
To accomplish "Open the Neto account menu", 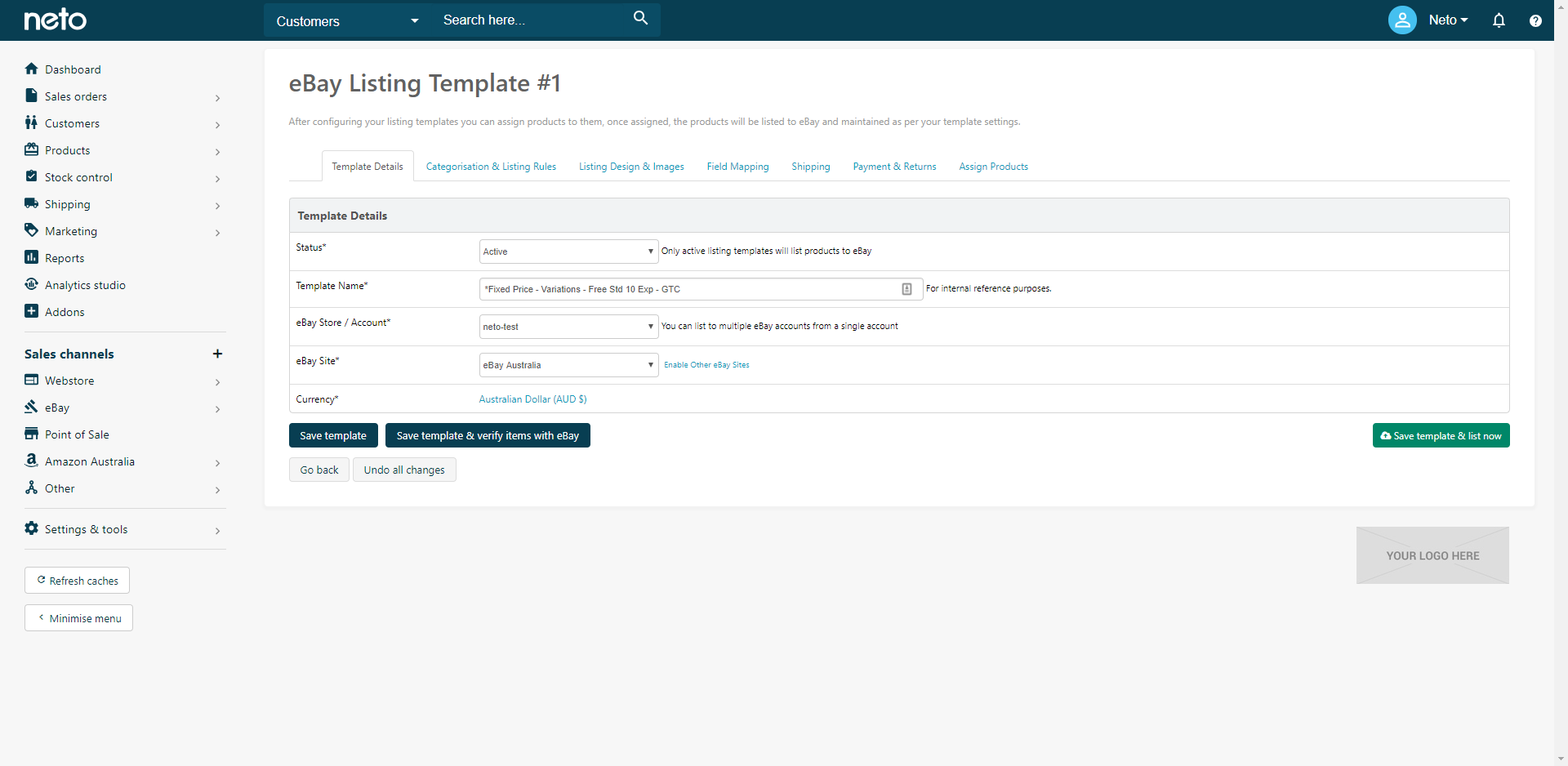I will 1448,20.
